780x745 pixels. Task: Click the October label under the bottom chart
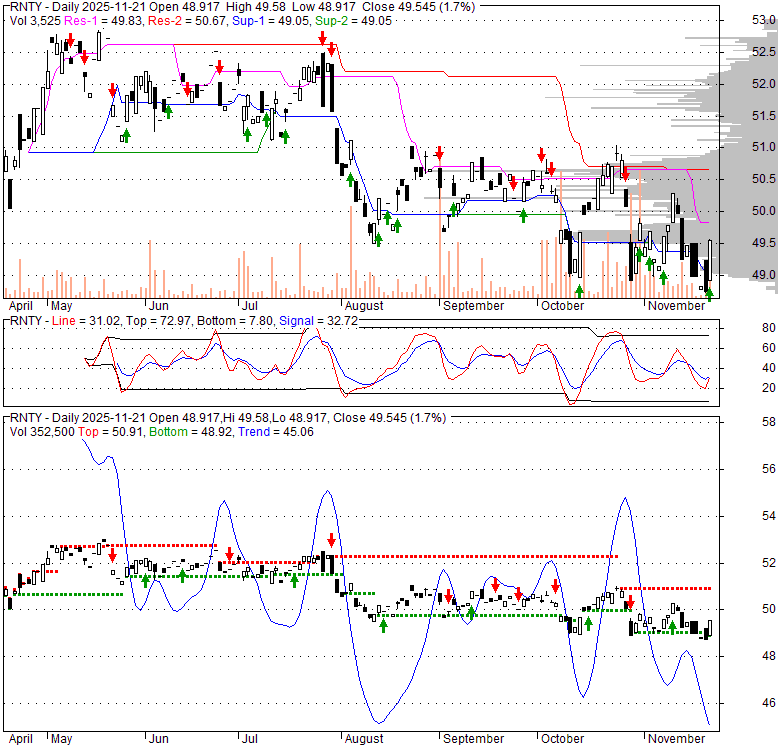point(563,739)
